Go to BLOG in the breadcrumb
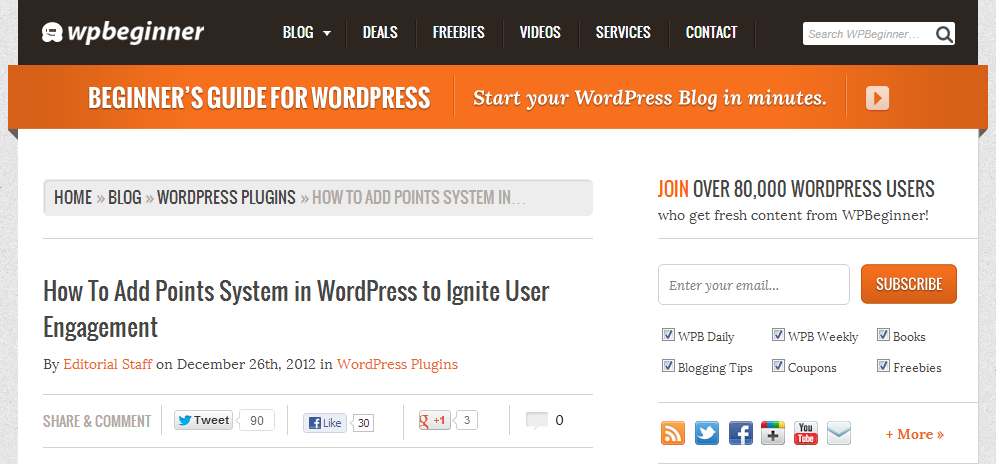This screenshot has width=996, height=464. tap(124, 198)
